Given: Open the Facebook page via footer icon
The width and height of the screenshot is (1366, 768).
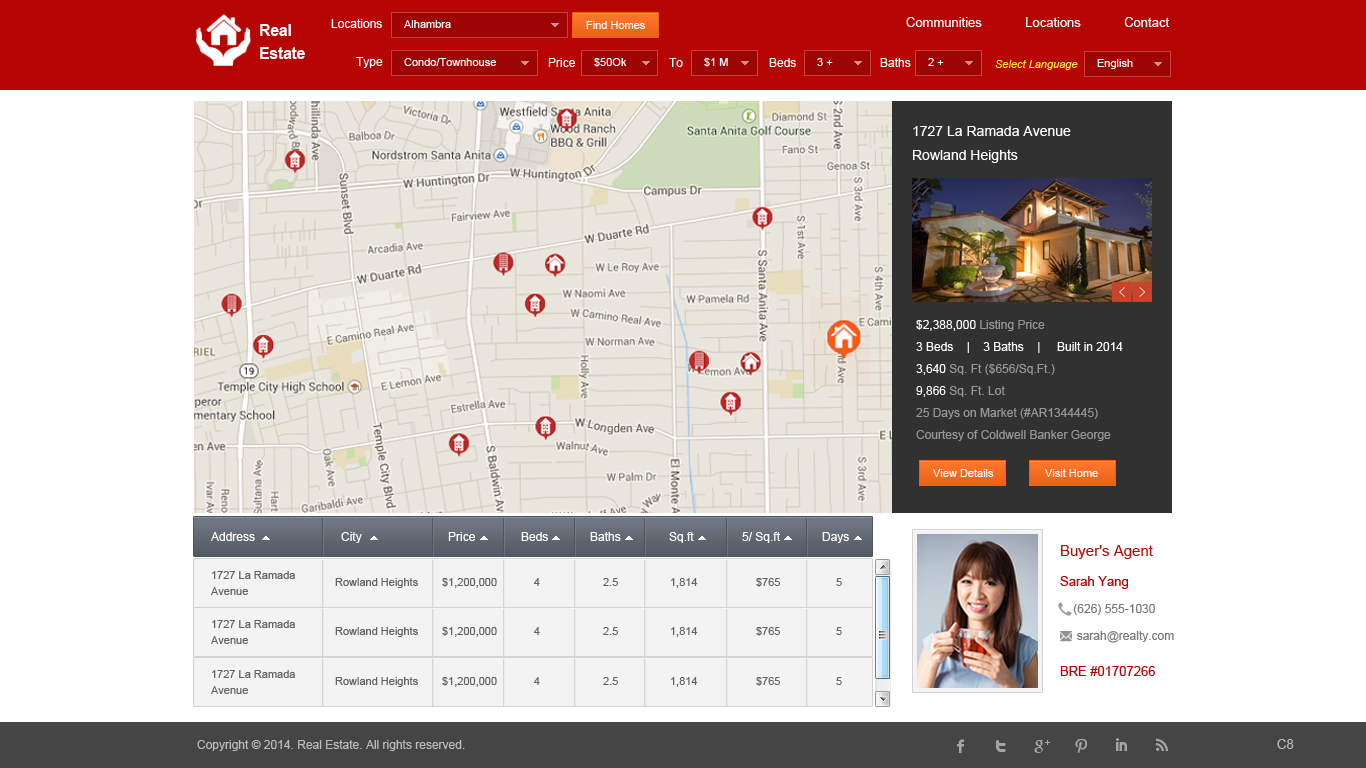Looking at the screenshot, I should click(960, 745).
